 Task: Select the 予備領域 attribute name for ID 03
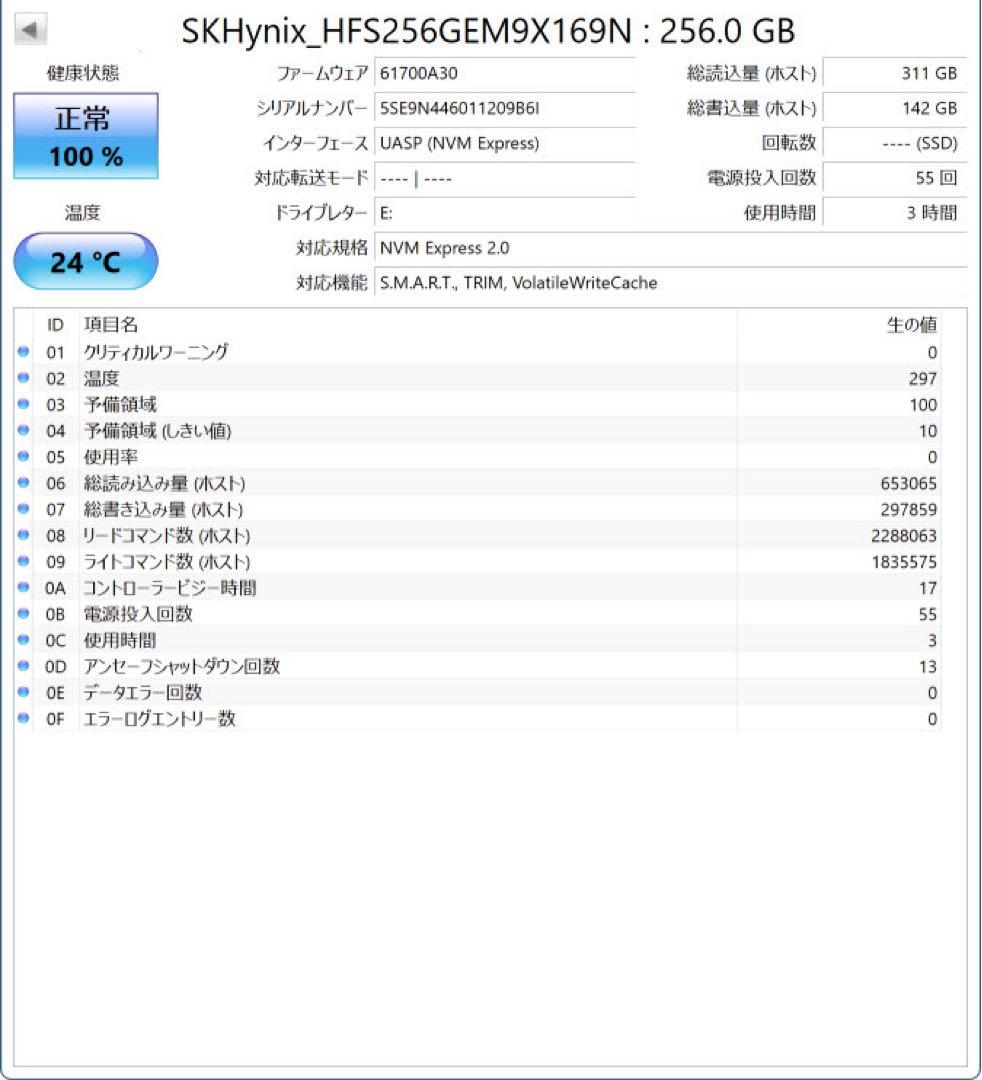(120, 404)
